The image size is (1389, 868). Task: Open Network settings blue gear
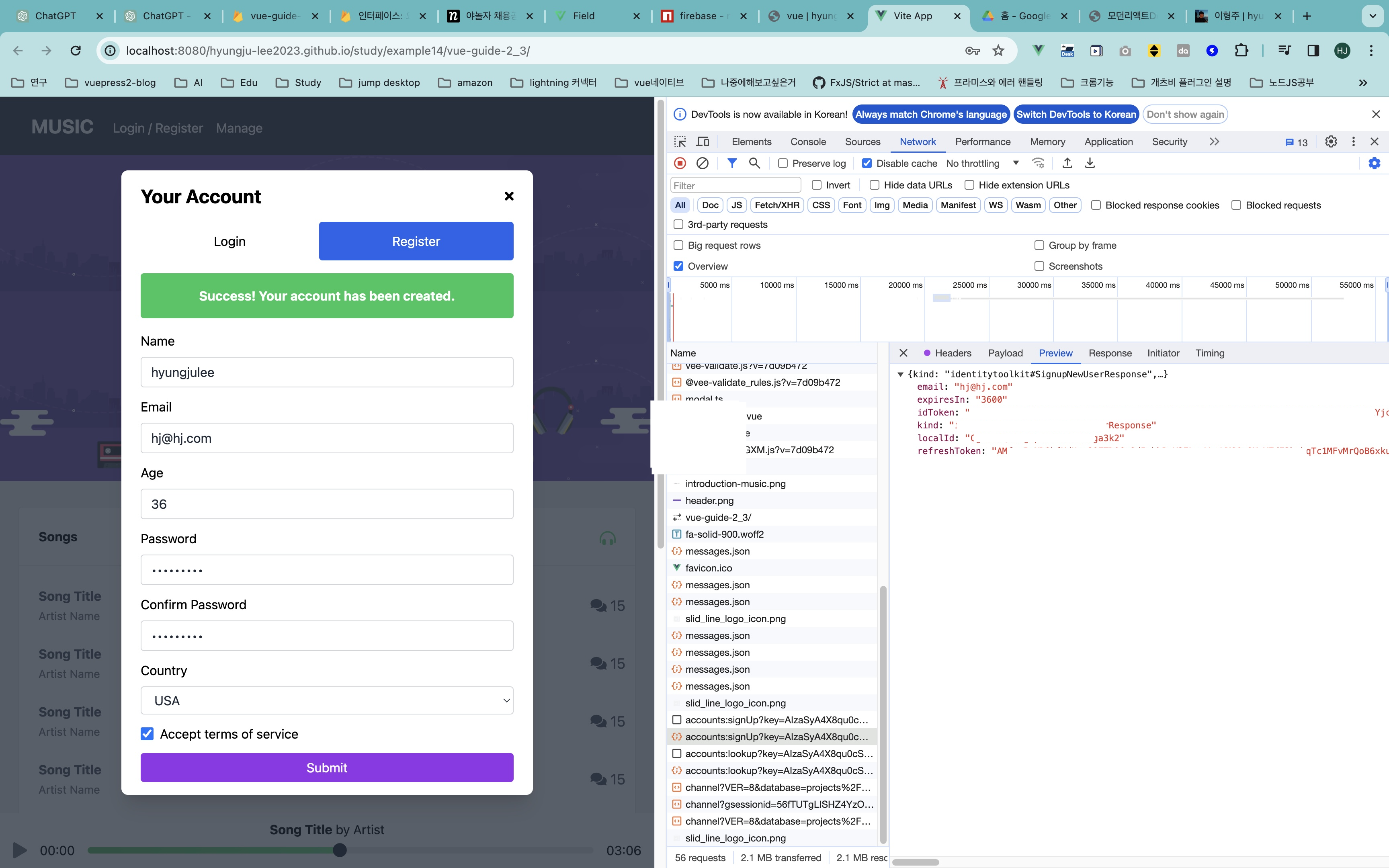pos(1374,163)
